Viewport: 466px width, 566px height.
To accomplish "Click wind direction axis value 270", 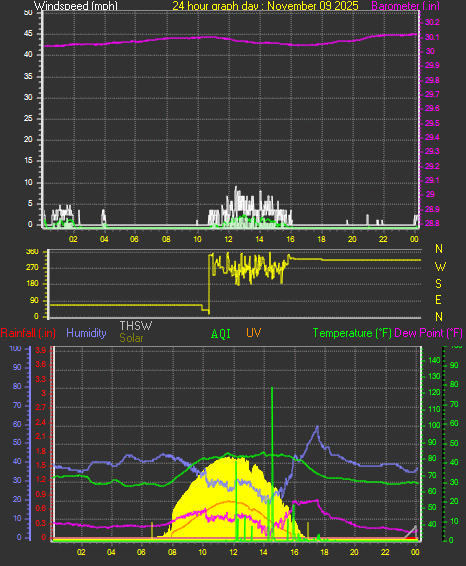I will pyautogui.click(x=32, y=267).
